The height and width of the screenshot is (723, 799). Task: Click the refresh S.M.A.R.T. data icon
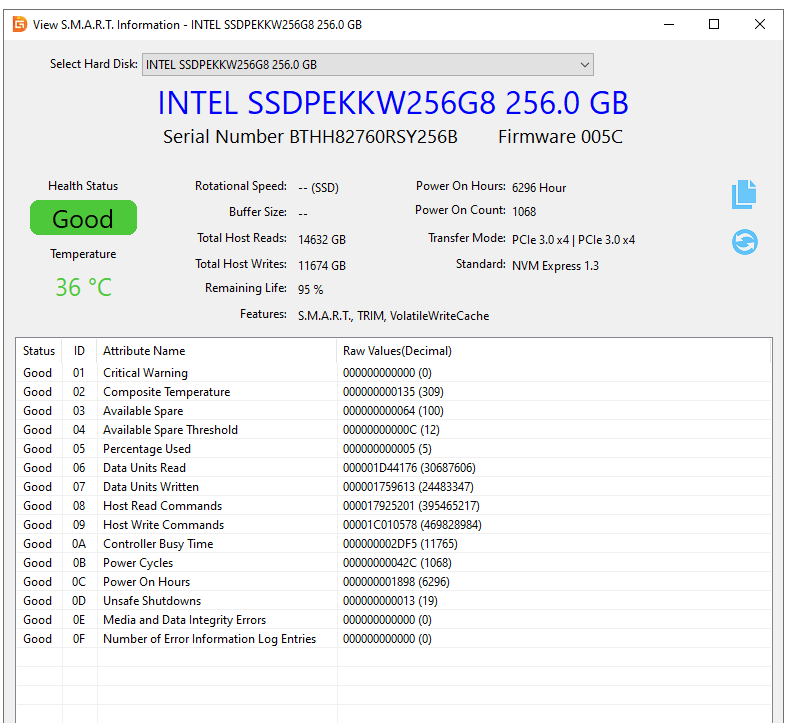coord(744,242)
